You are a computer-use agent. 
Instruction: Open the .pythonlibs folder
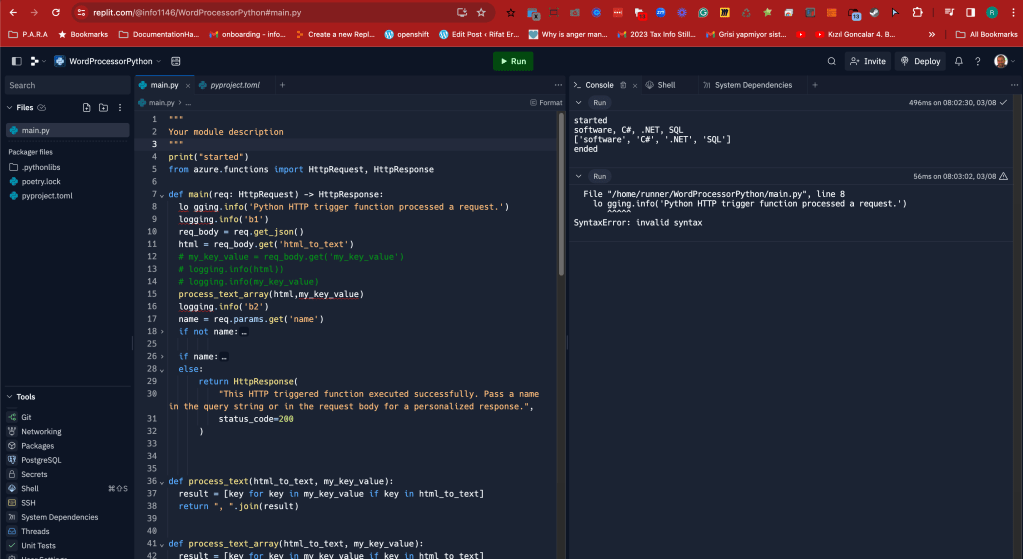click(x=67, y=168)
